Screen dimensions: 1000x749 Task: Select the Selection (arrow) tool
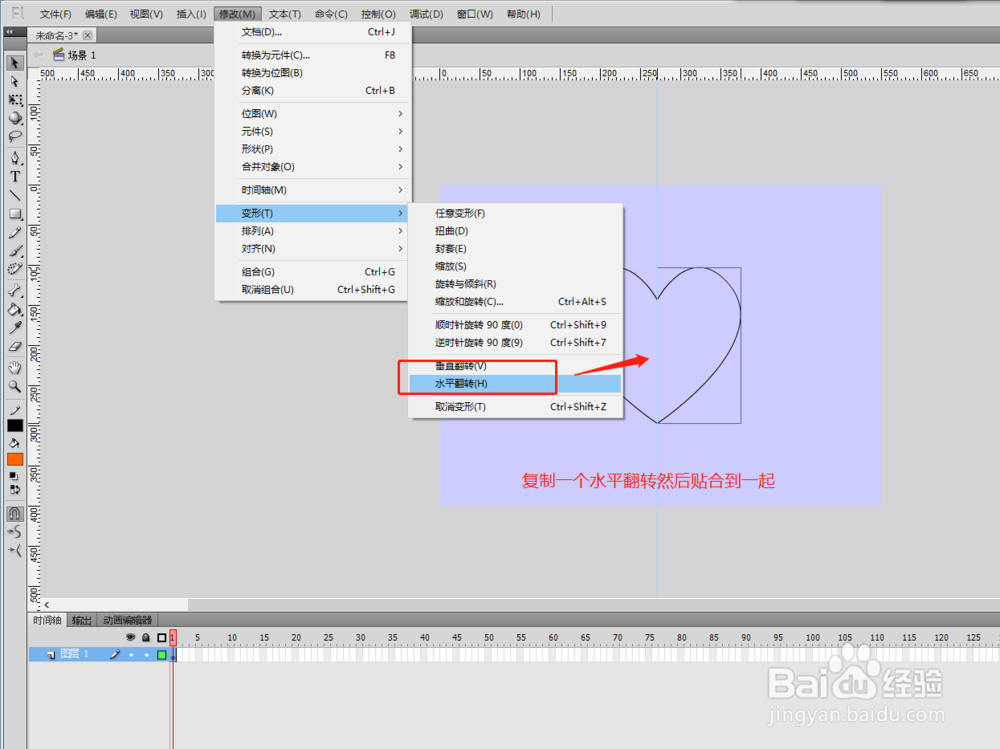pos(15,63)
